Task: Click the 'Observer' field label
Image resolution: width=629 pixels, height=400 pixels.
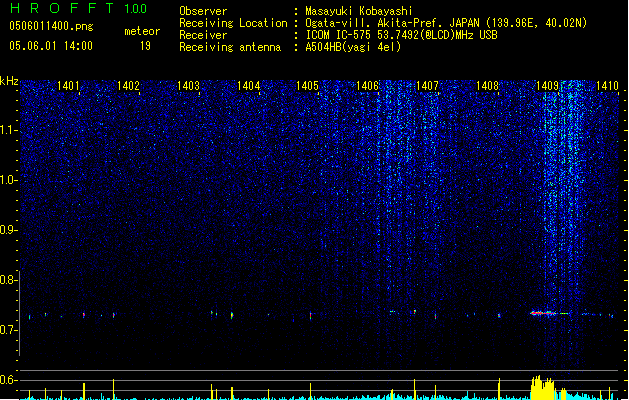Action: 203,11
